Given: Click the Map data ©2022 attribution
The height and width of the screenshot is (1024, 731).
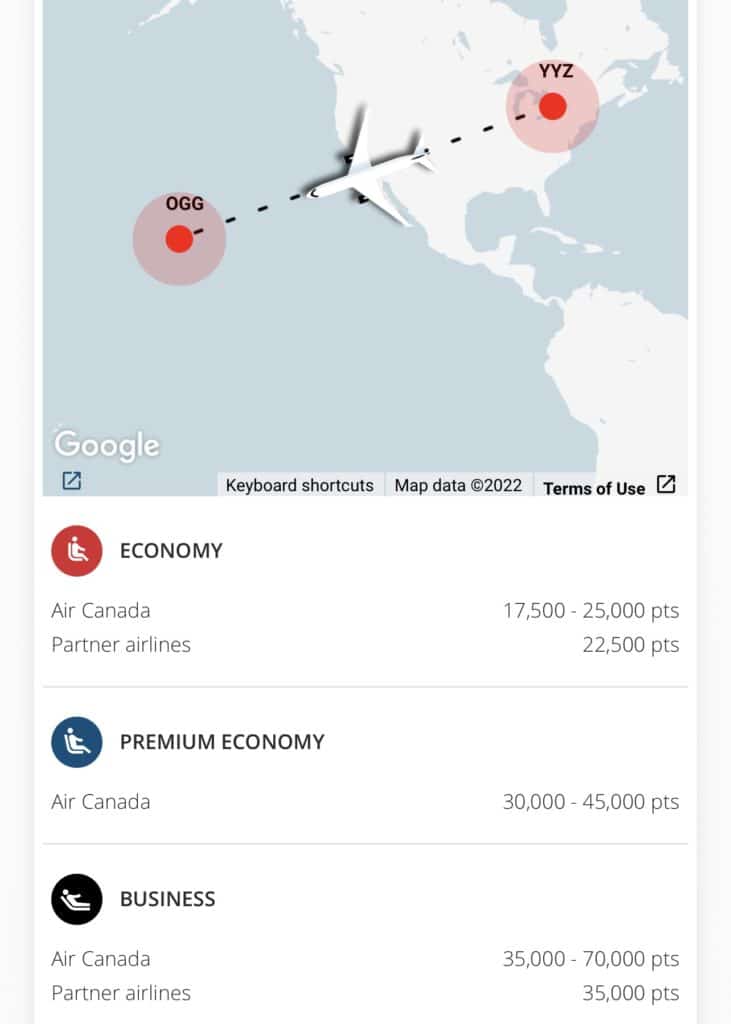Looking at the screenshot, I should (458, 485).
